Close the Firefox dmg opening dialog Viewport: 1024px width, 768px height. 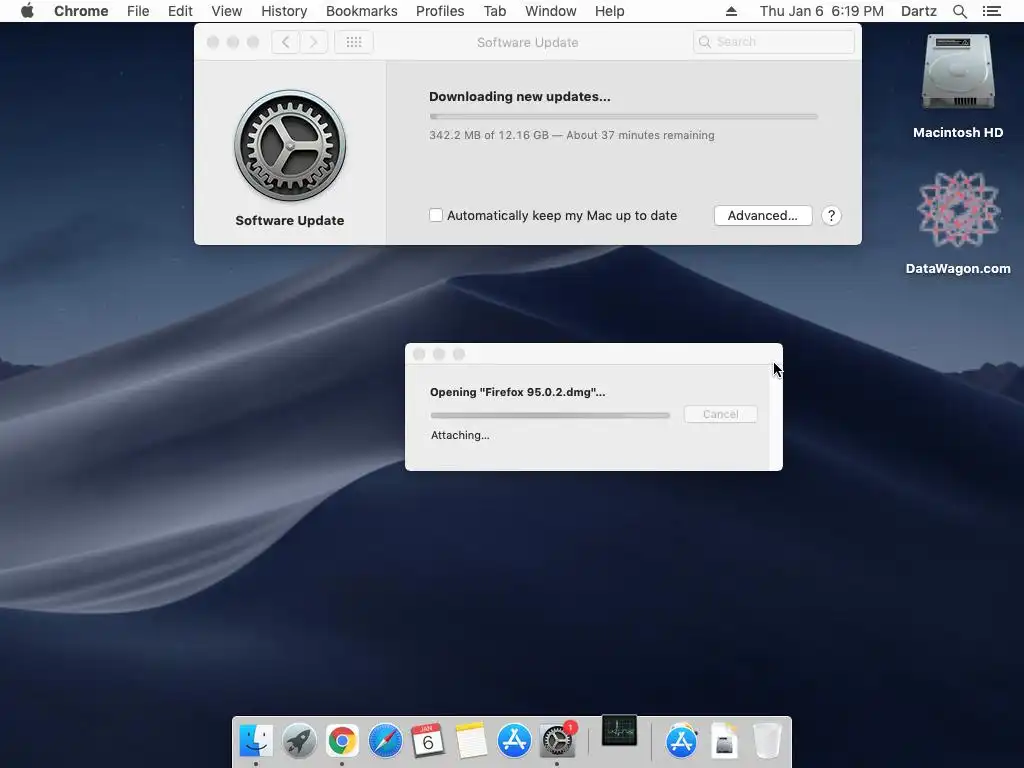[x=419, y=354]
